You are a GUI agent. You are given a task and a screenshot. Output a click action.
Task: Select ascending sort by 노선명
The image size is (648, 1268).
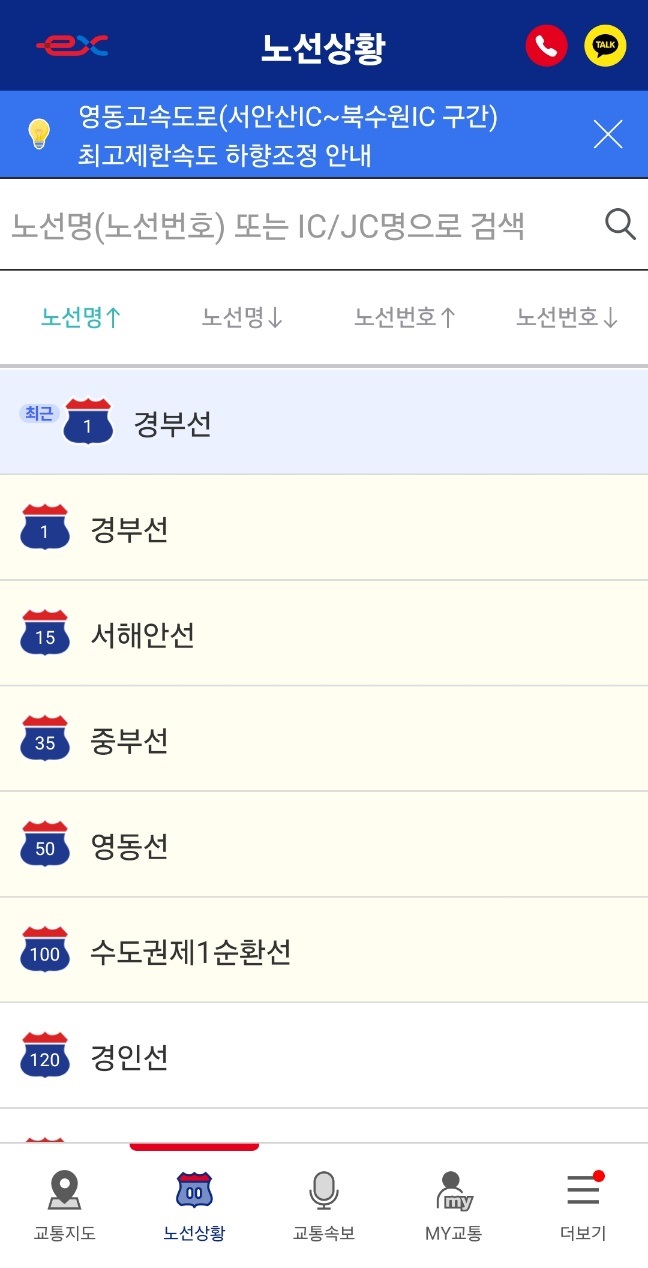tap(81, 316)
